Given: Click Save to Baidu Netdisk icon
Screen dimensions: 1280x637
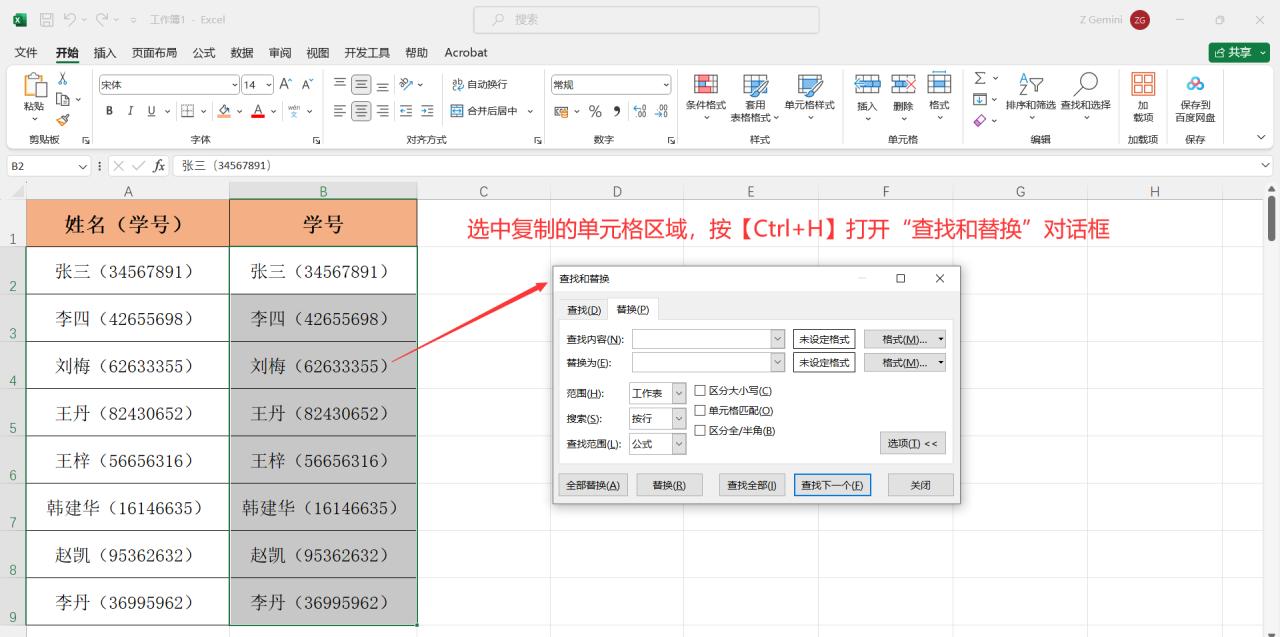Looking at the screenshot, I should 1195,97.
